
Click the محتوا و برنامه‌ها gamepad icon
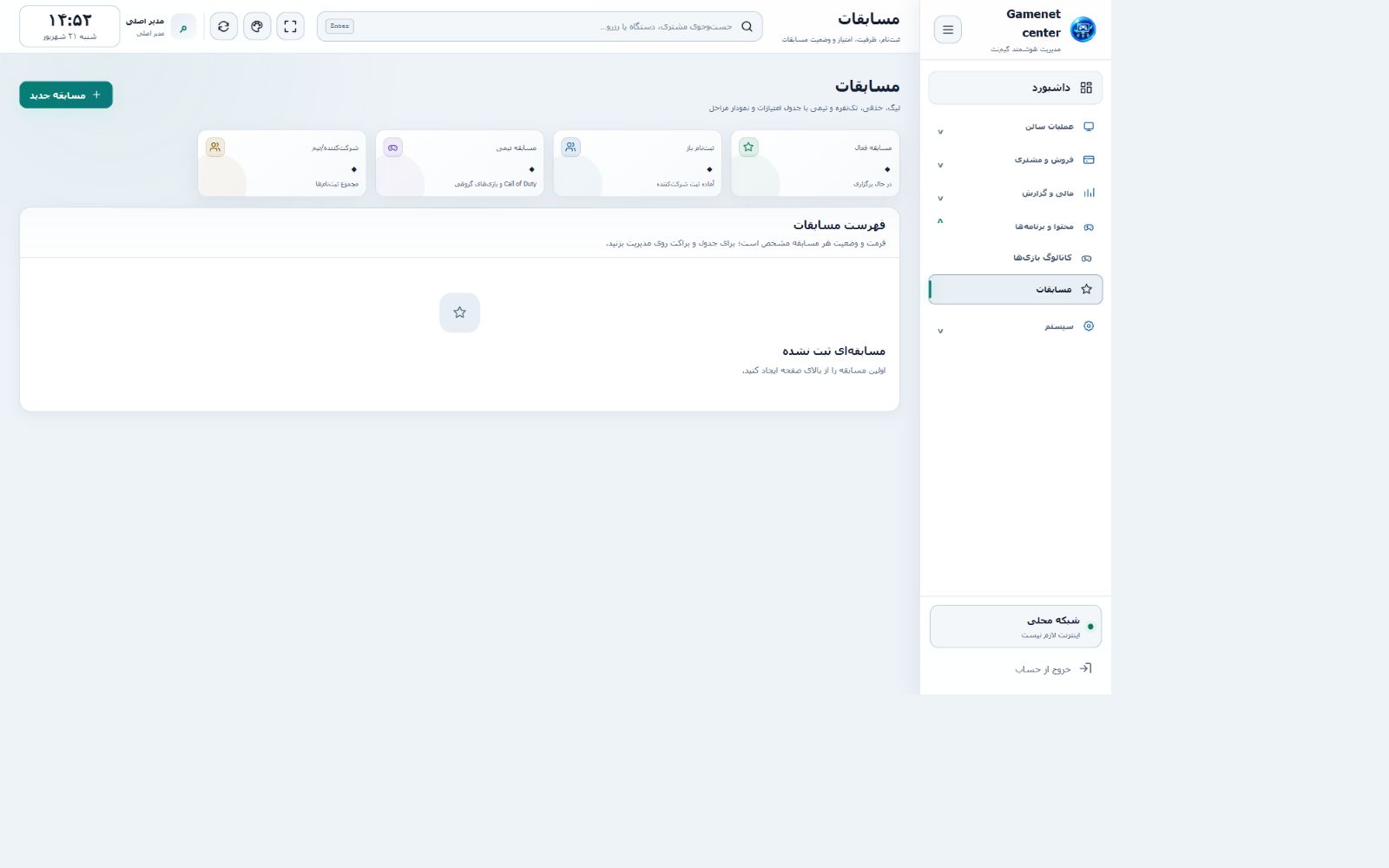pos(1089,227)
